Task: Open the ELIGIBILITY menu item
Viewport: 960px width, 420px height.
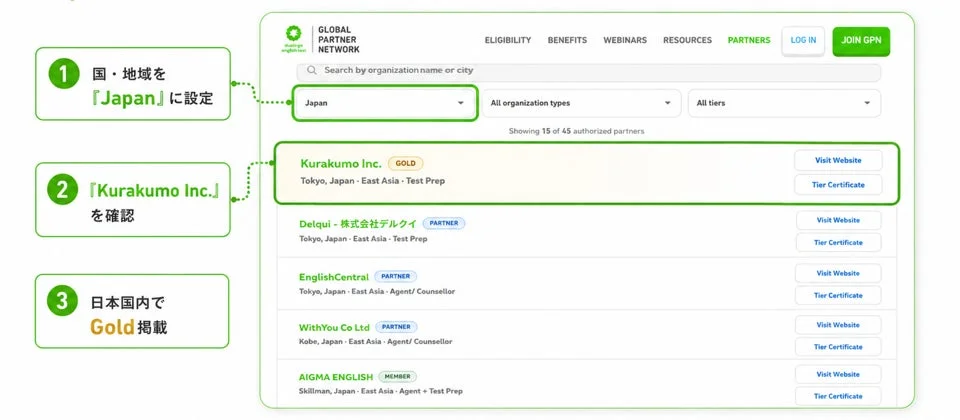Action: pos(508,40)
